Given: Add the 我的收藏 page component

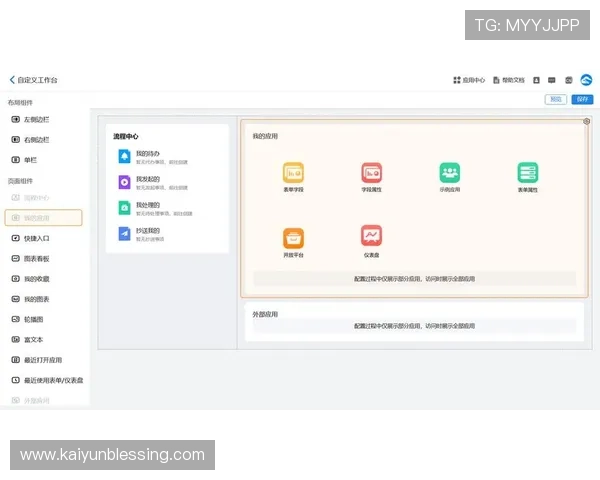Looking at the screenshot, I should point(31,279).
